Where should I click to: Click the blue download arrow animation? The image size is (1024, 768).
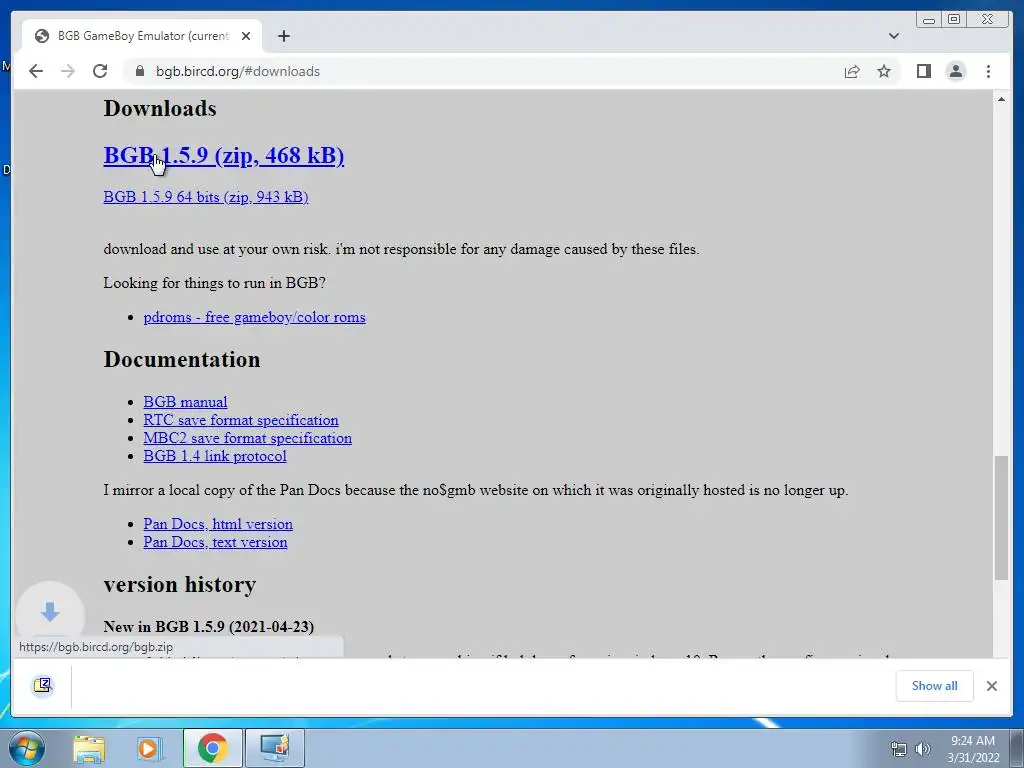coord(50,612)
